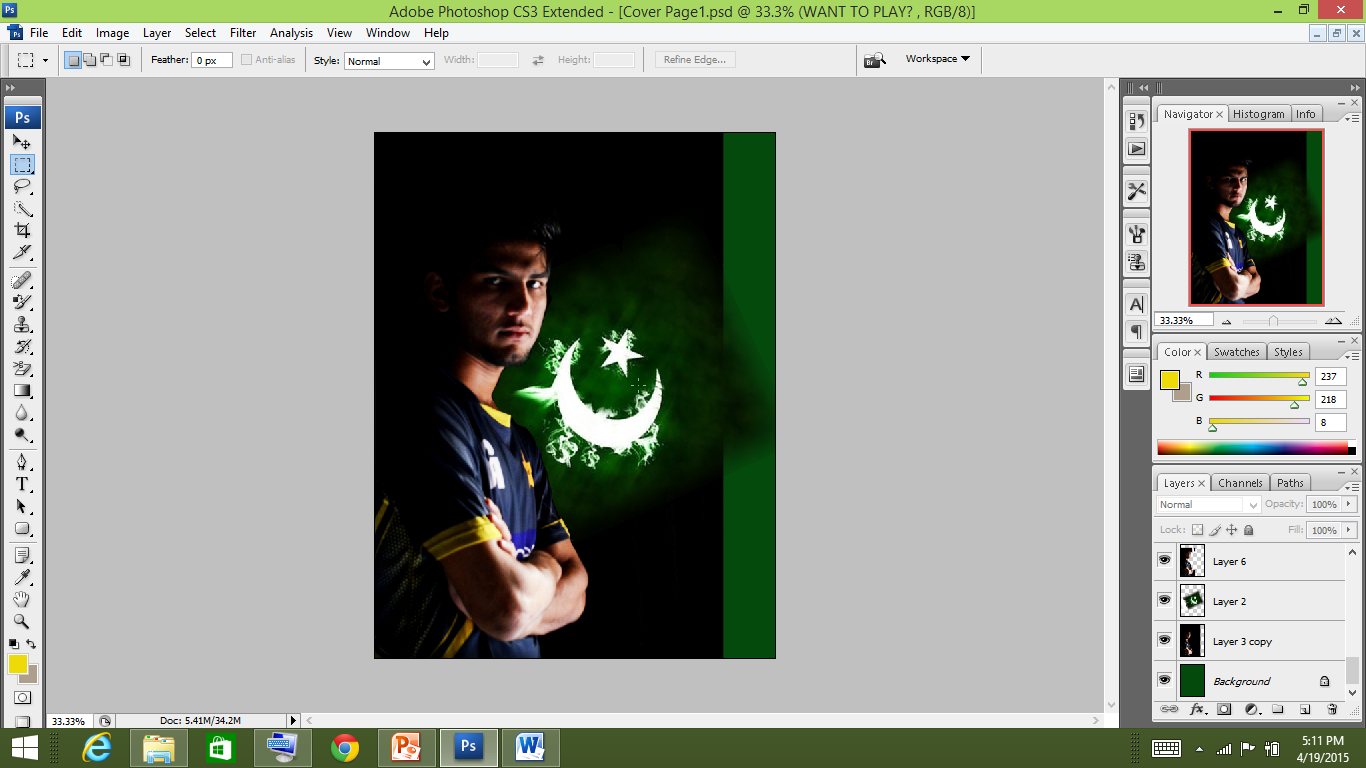This screenshot has width=1366, height=768.
Task: Select the Blur tool
Action: [22, 412]
